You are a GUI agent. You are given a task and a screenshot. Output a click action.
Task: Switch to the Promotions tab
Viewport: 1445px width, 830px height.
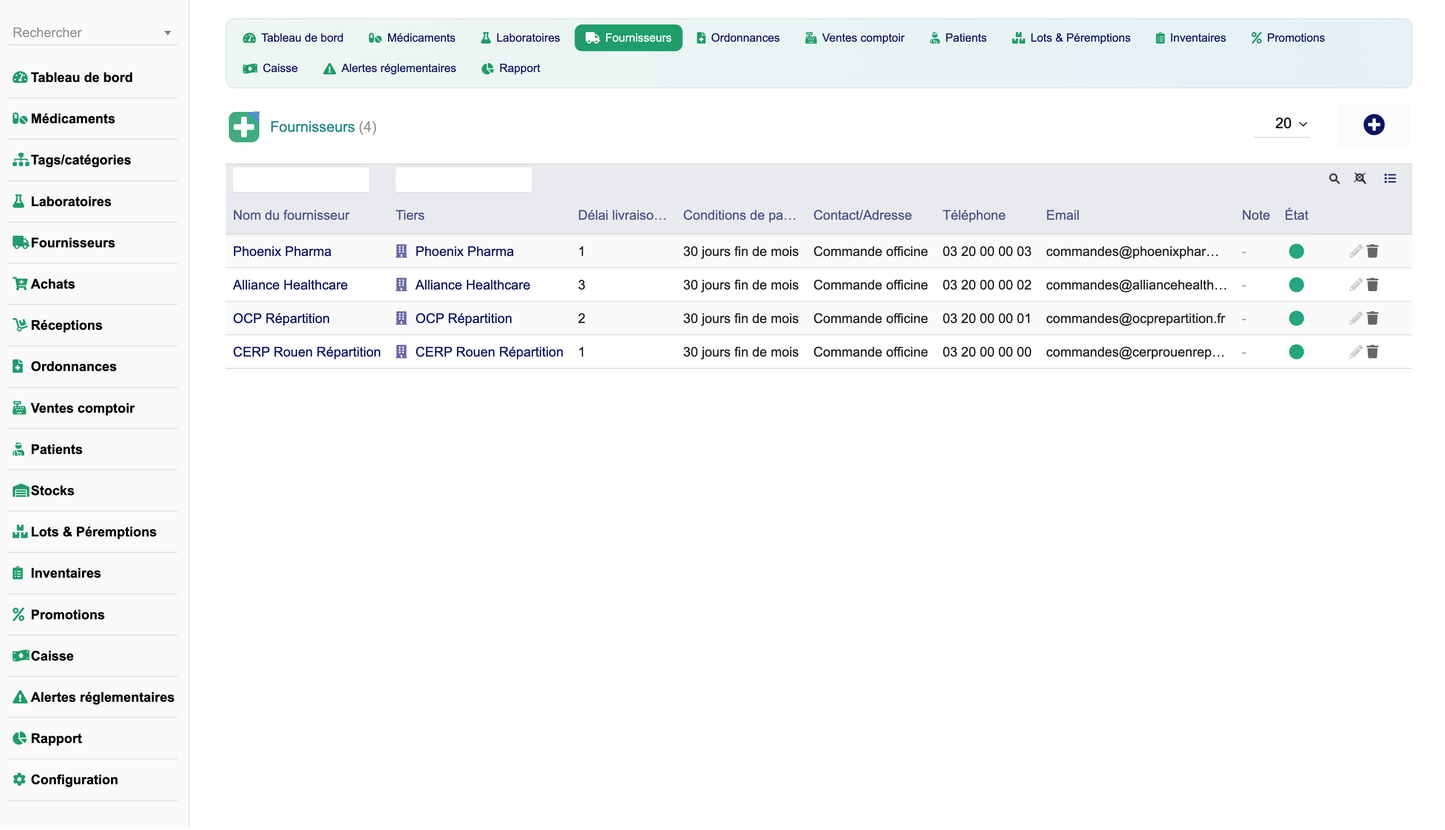(1288, 38)
